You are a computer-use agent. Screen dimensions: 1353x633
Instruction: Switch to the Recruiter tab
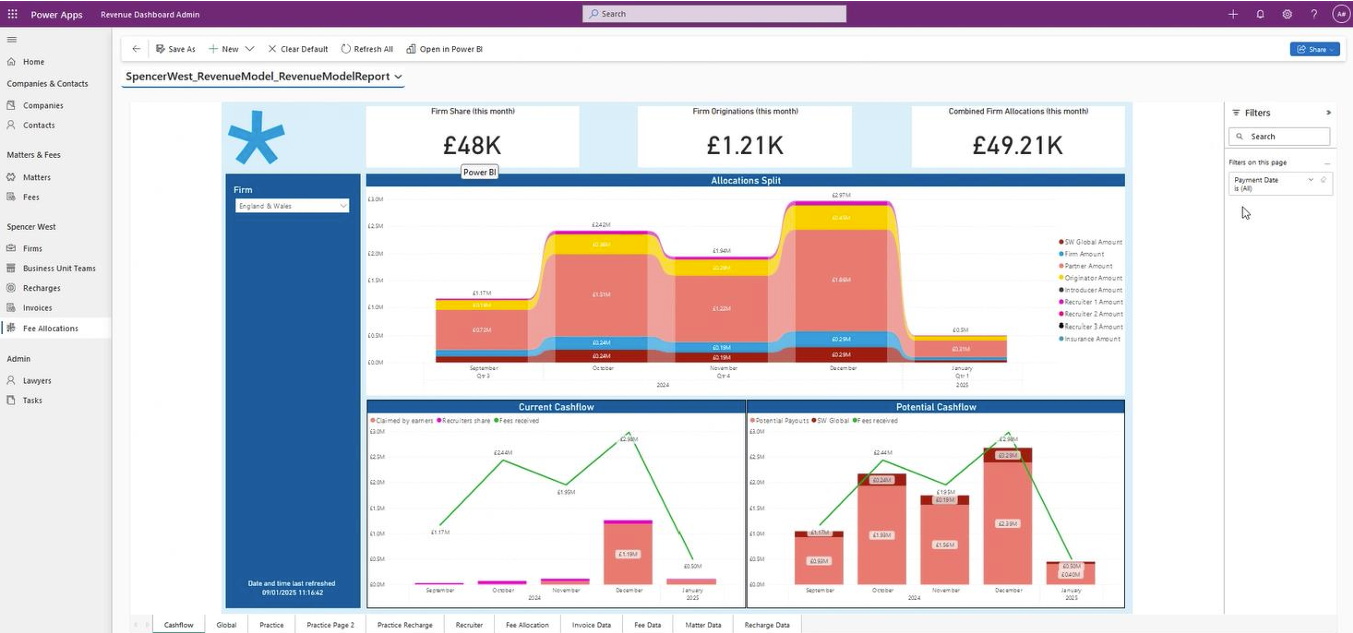(x=469, y=625)
